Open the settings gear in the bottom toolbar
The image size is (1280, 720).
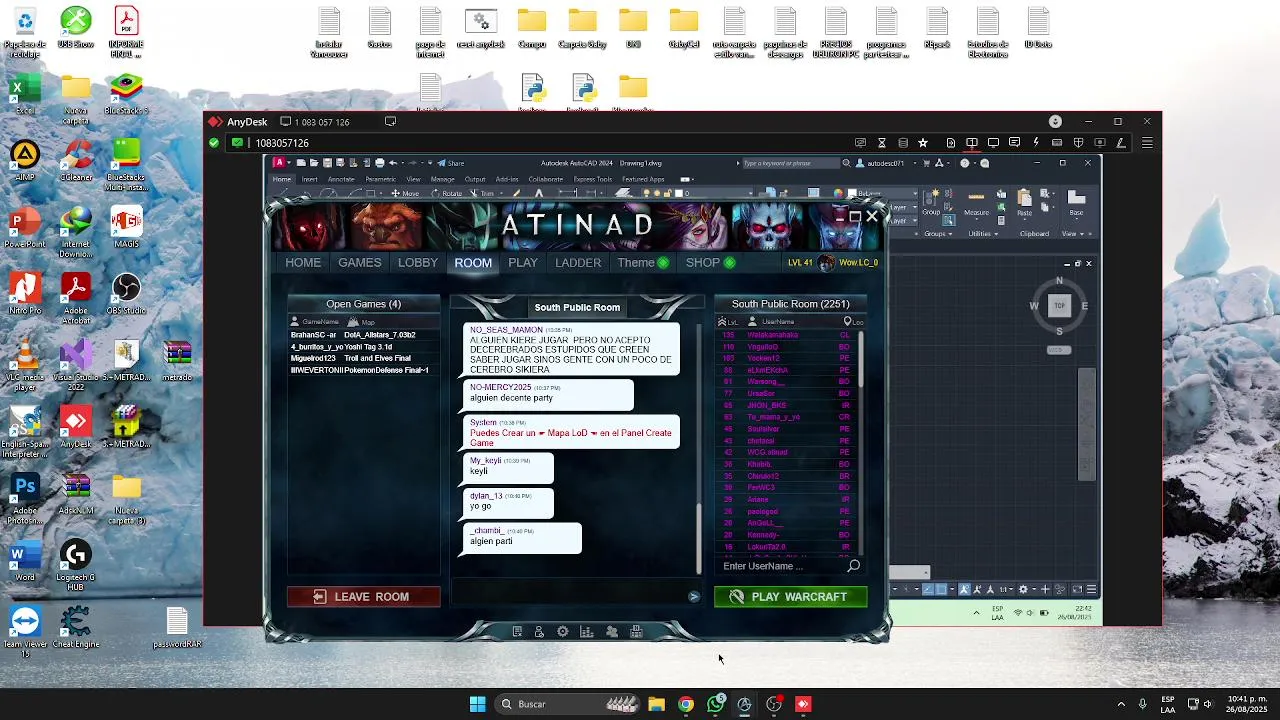coord(563,632)
